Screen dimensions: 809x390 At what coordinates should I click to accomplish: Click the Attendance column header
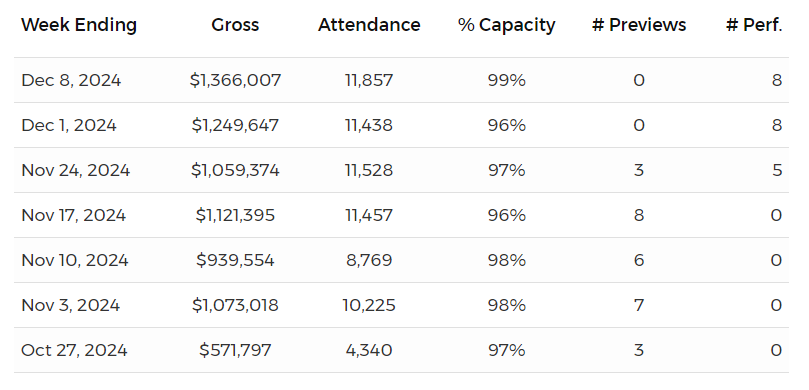(369, 25)
